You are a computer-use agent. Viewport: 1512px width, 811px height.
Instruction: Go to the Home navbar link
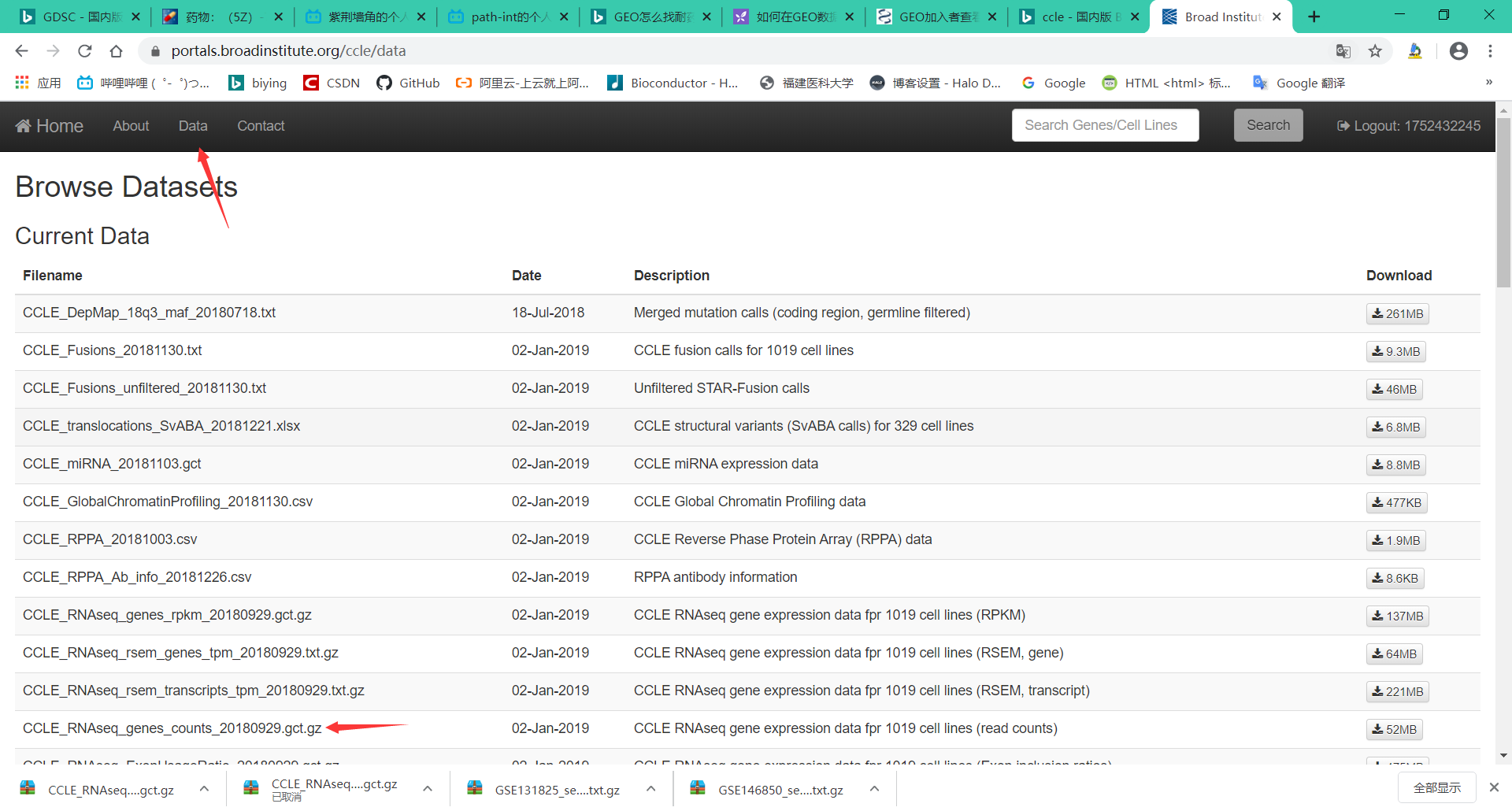50,126
